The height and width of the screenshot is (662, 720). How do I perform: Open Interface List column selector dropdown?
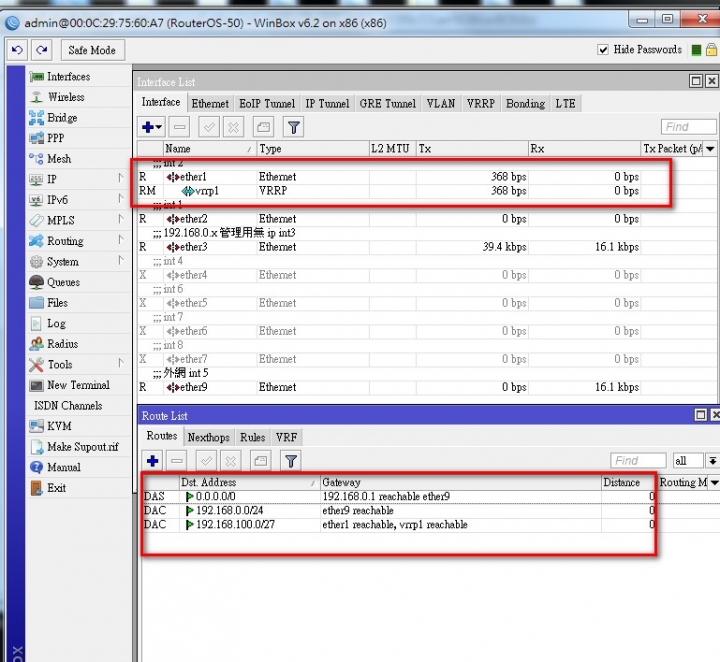click(x=710, y=149)
